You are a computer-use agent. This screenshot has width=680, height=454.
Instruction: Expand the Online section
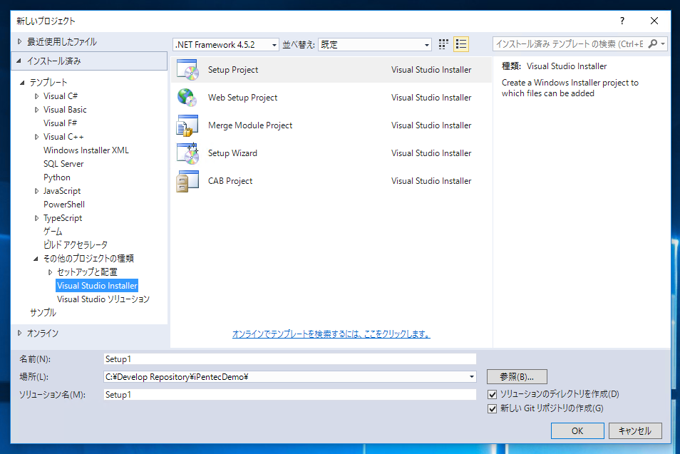(20, 333)
